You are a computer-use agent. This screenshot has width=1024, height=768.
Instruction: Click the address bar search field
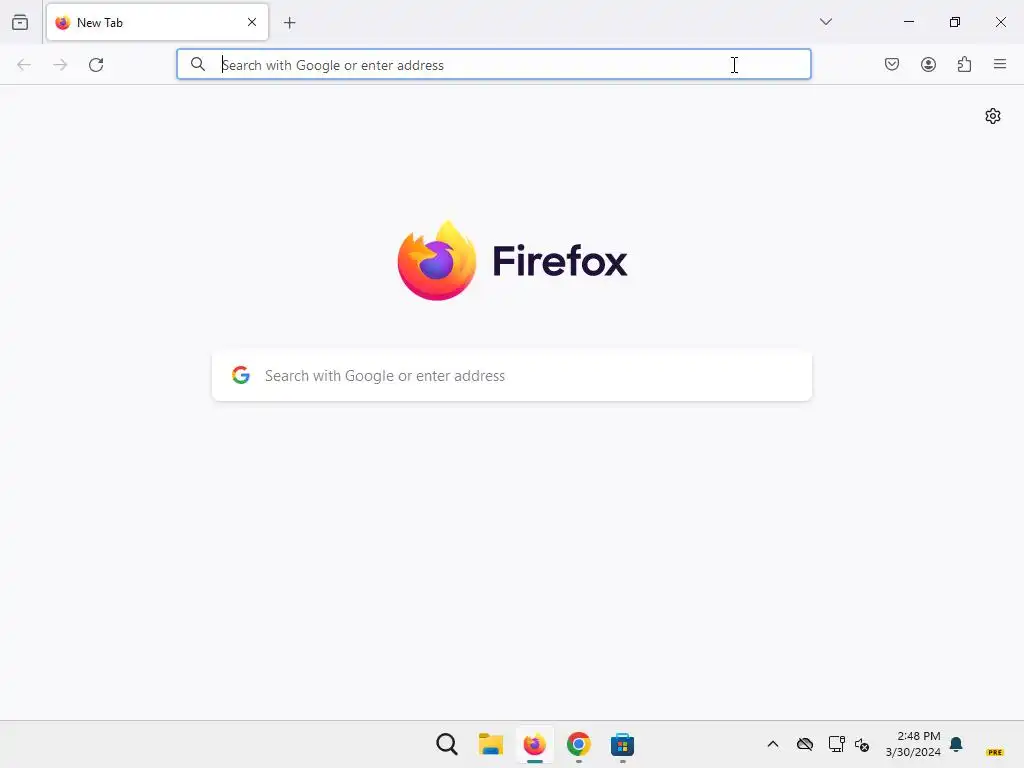494,64
